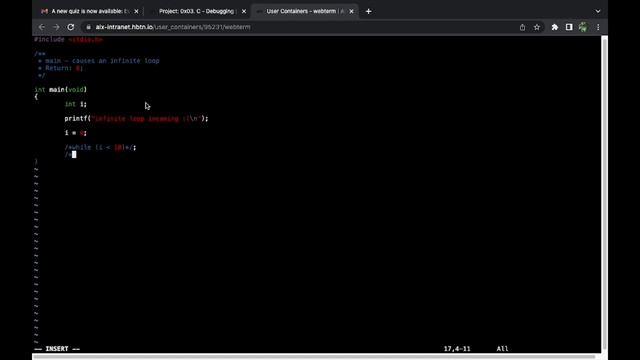Click the 'int main(void)' line
This screenshot has width=640, height=360.
[x=60, y=89]
